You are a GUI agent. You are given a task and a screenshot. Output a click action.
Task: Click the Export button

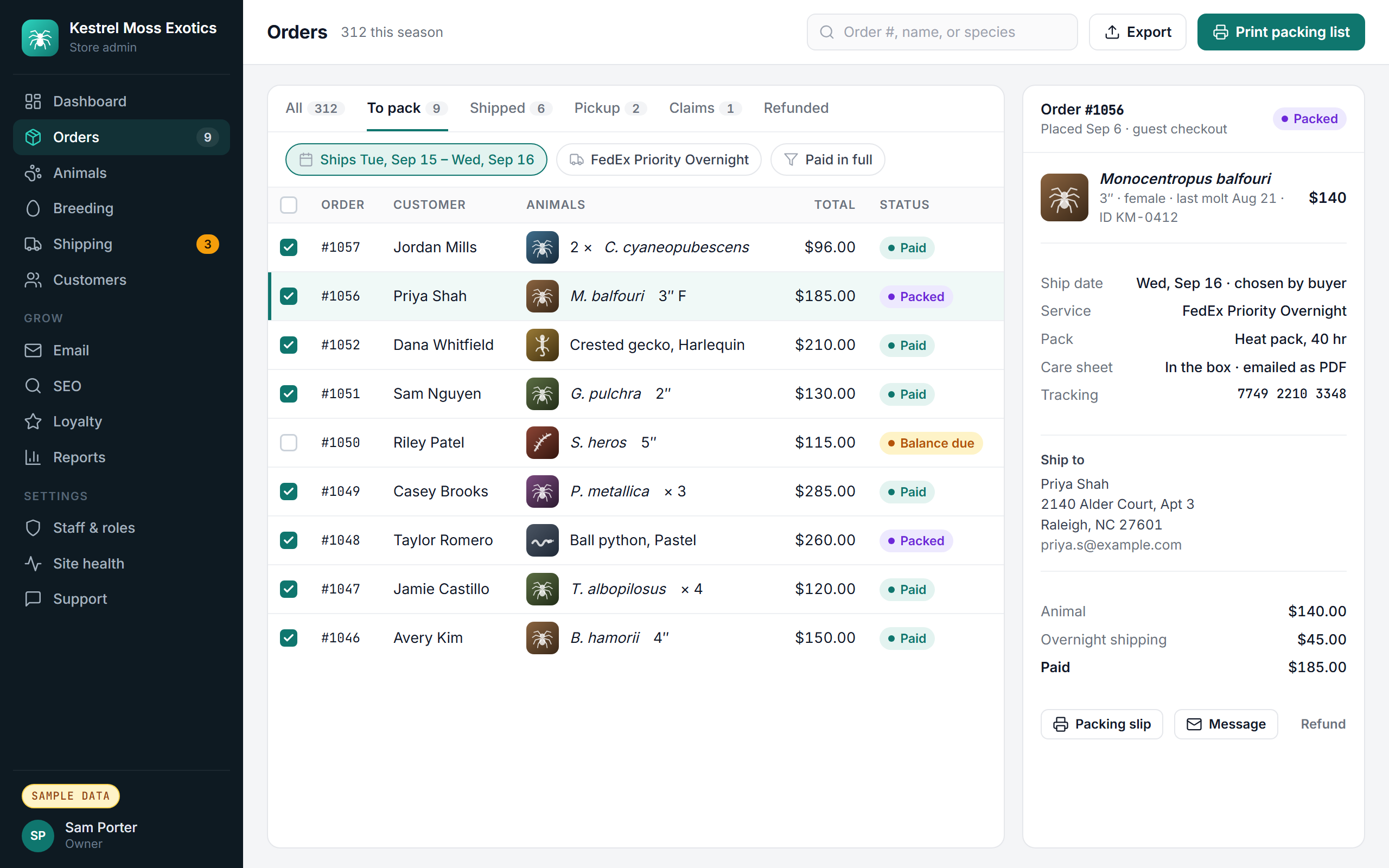(1138, 32)
